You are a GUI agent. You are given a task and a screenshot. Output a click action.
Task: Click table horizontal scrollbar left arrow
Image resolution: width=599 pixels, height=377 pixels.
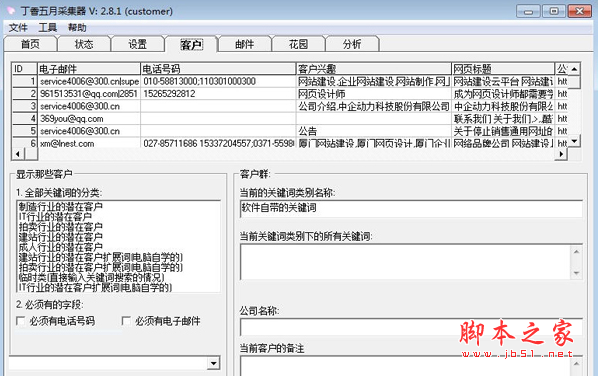coord(18,154)
